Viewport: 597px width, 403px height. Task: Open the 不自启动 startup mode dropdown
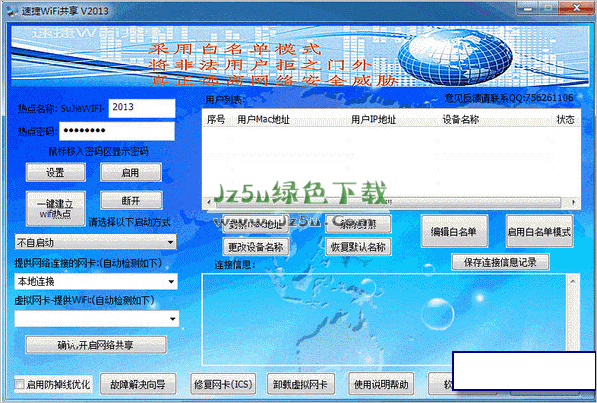95,242
